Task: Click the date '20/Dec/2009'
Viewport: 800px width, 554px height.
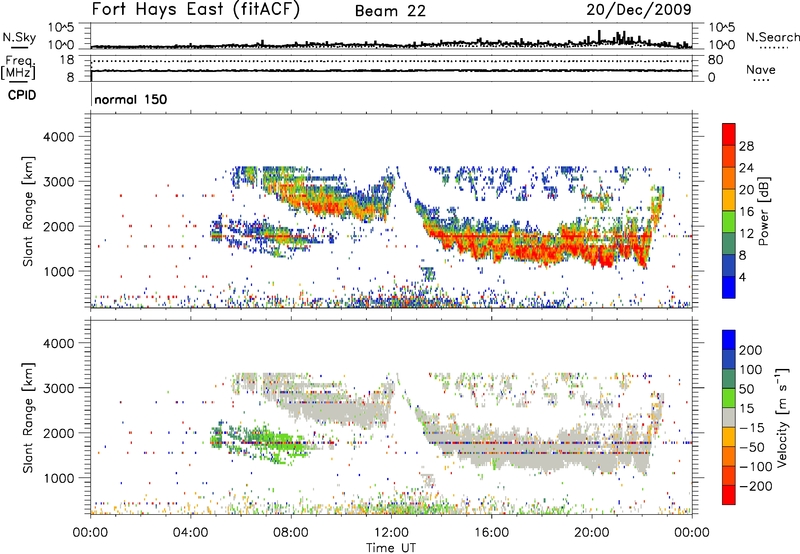Action: click(639, 9)
